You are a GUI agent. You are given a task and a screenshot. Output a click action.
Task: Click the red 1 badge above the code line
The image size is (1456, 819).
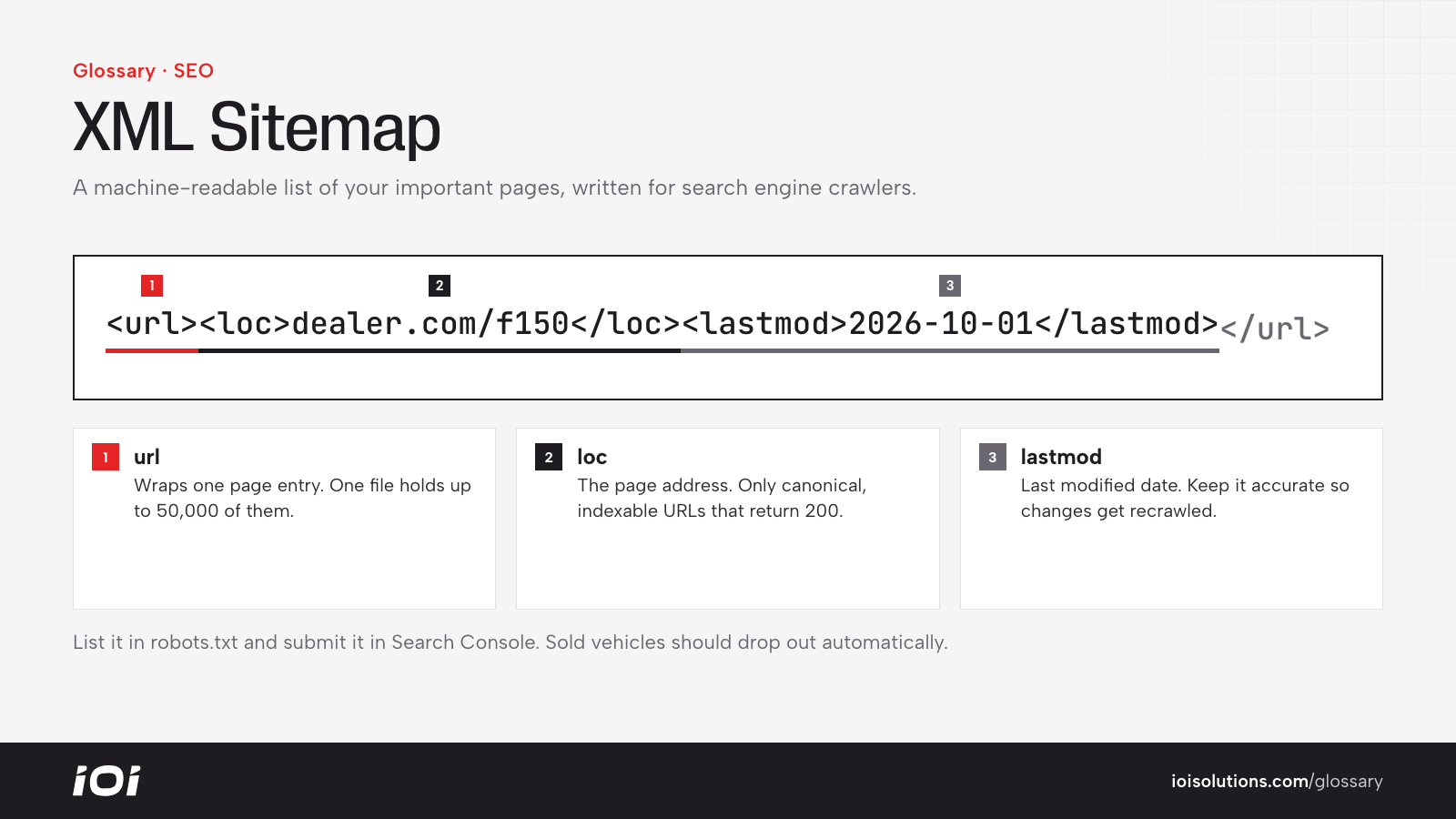coord(152,286)
